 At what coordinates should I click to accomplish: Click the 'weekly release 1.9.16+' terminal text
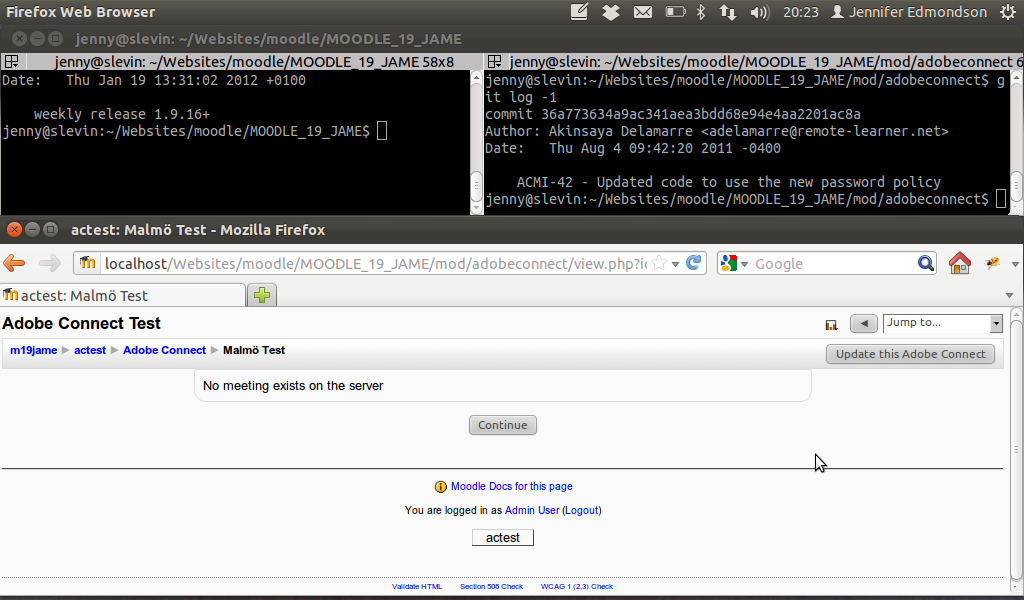pyautogui.click(x=121, y=114)
